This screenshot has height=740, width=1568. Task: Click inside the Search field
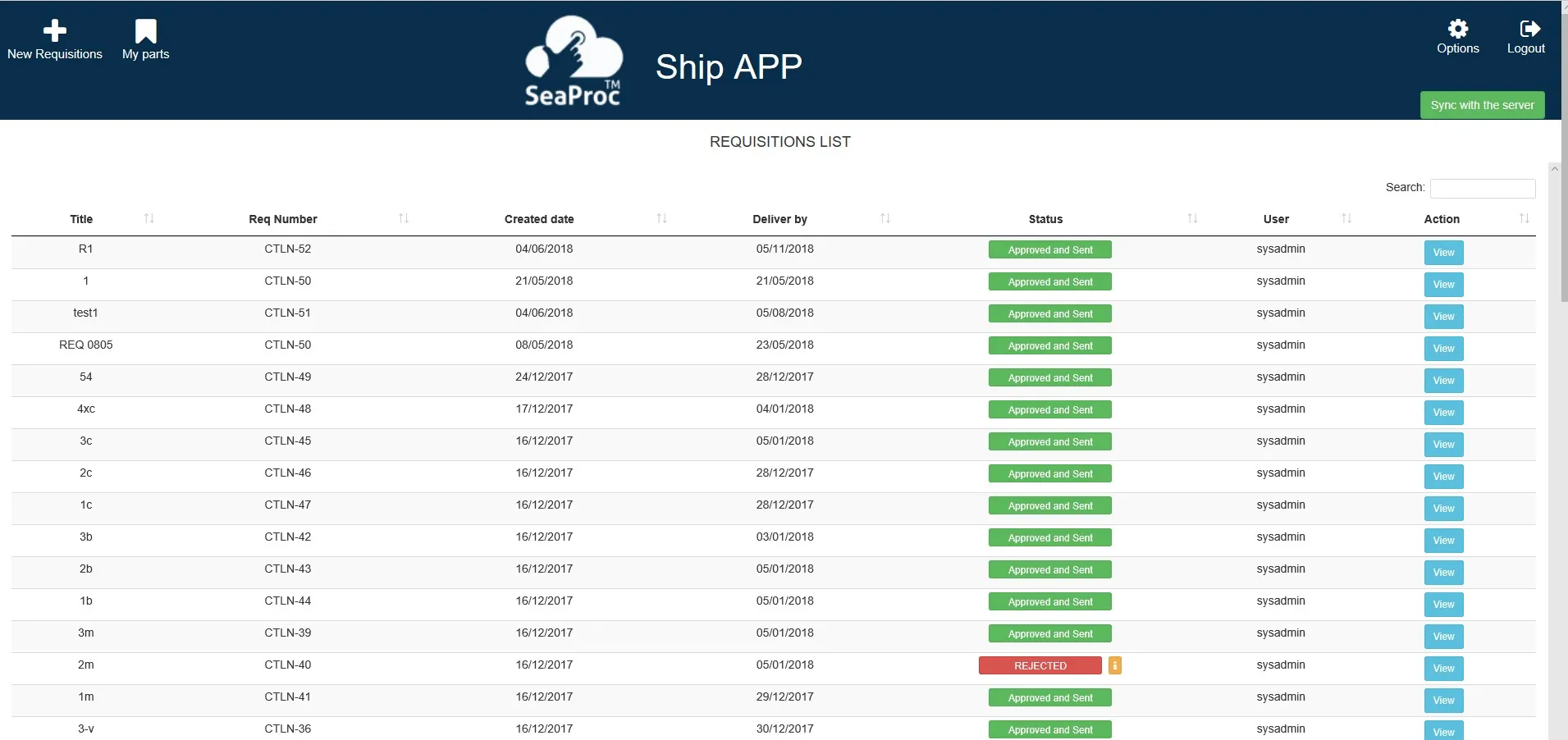pyautogui.click(x=1481, y=188)
